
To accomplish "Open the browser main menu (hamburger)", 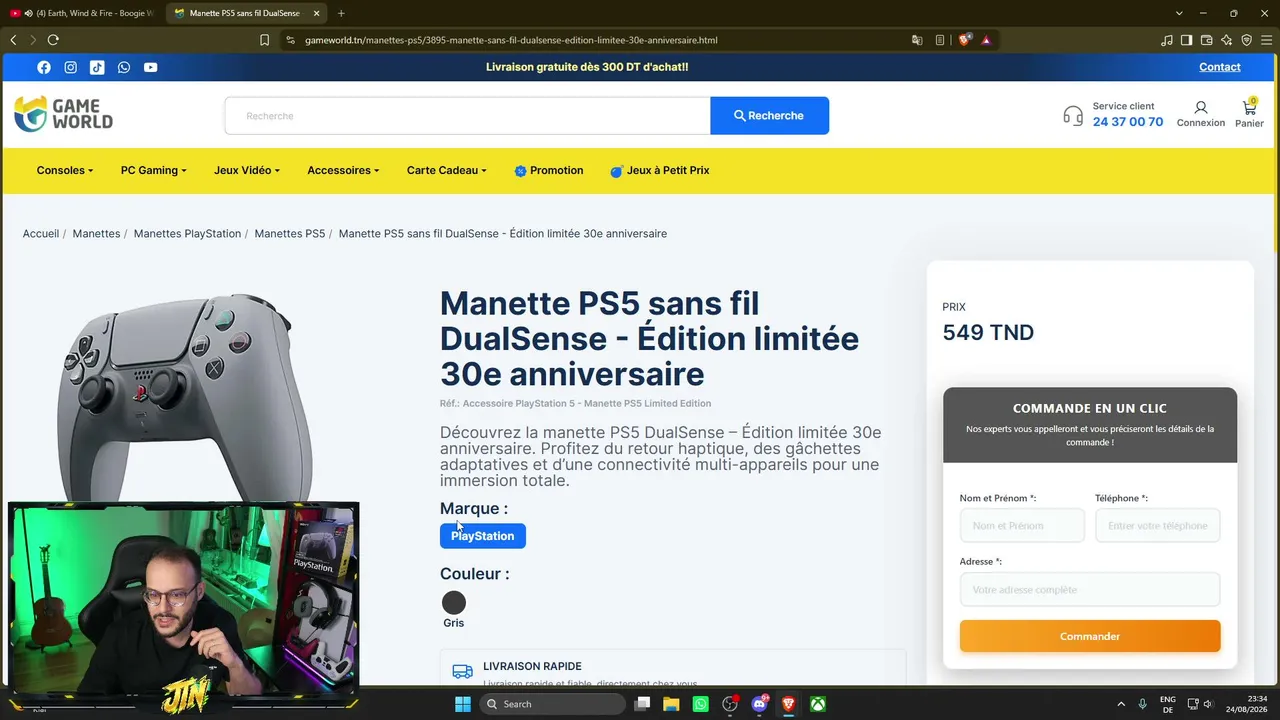I will [x=1265, y=40].
